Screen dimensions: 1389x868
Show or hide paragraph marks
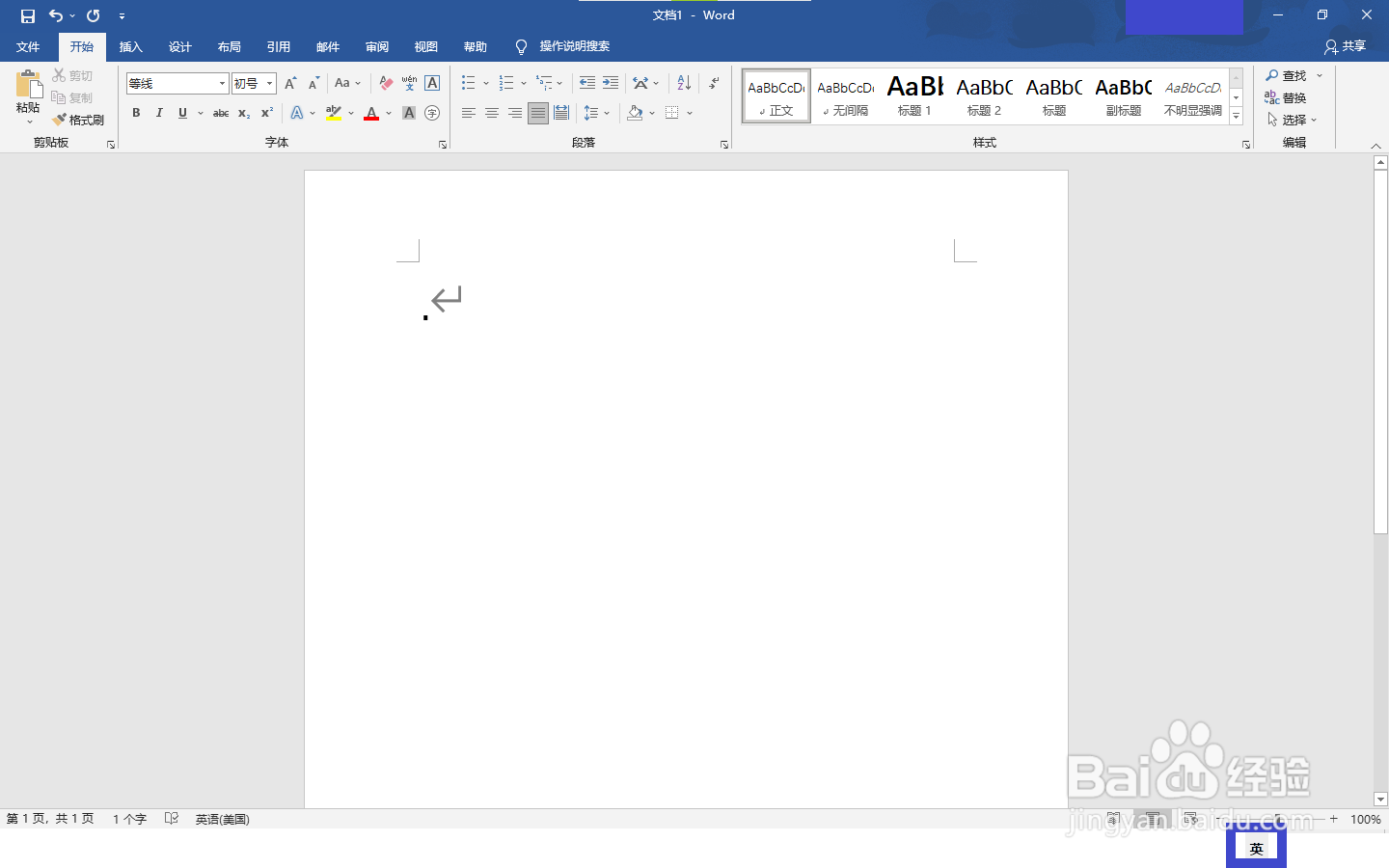[714, 83]
